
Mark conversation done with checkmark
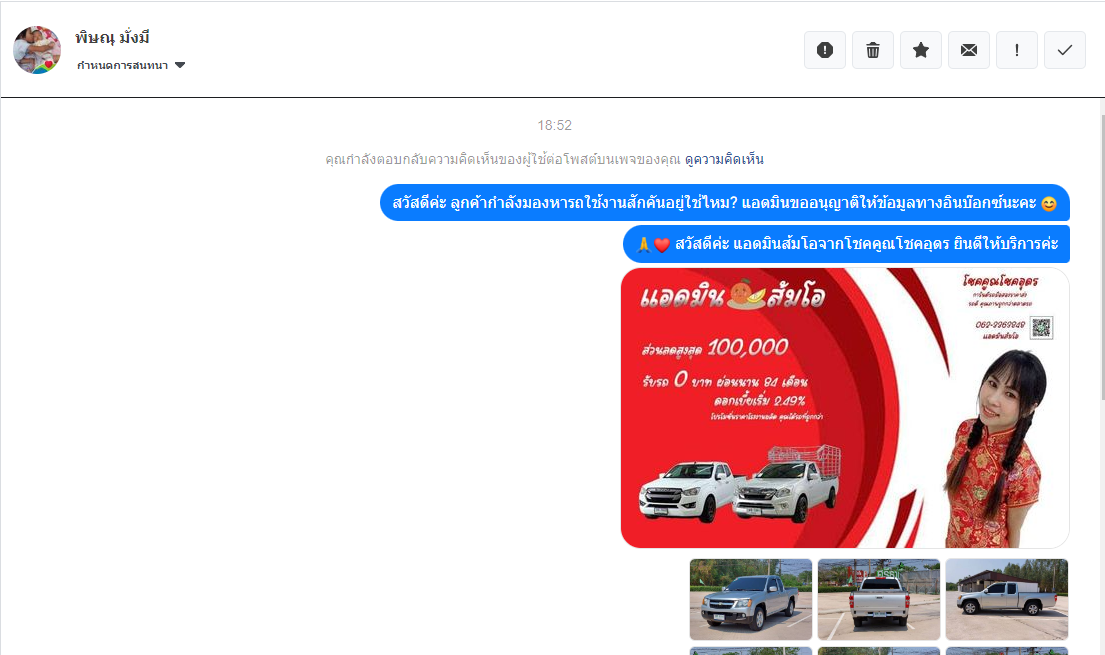pos(1064,50)
